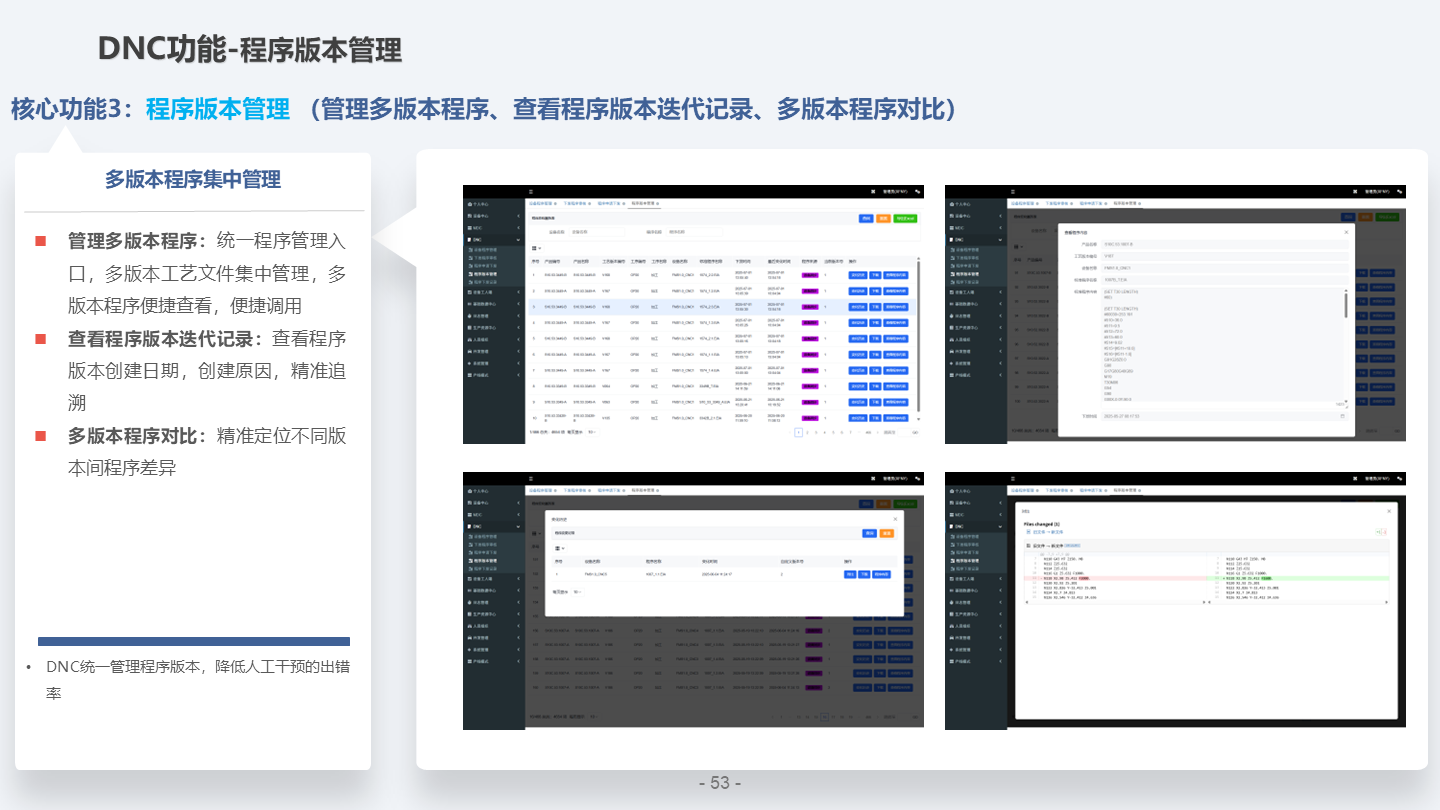Image resolution: width=1440 pixels, height=810 pixels.
Task: Click blue query button in history dialog
Action: point(869,533)
